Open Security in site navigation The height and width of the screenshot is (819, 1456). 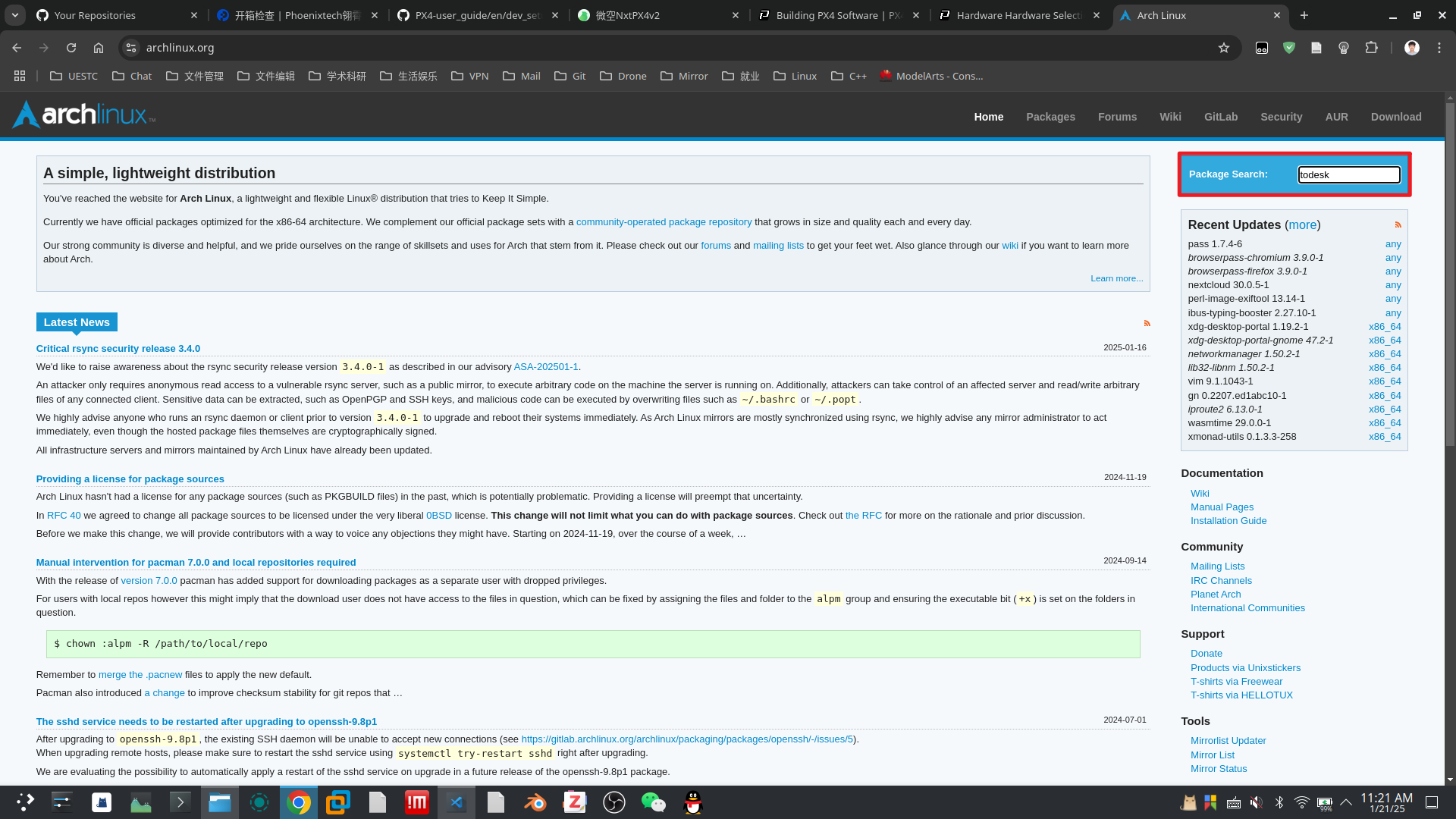[1281, 117]
